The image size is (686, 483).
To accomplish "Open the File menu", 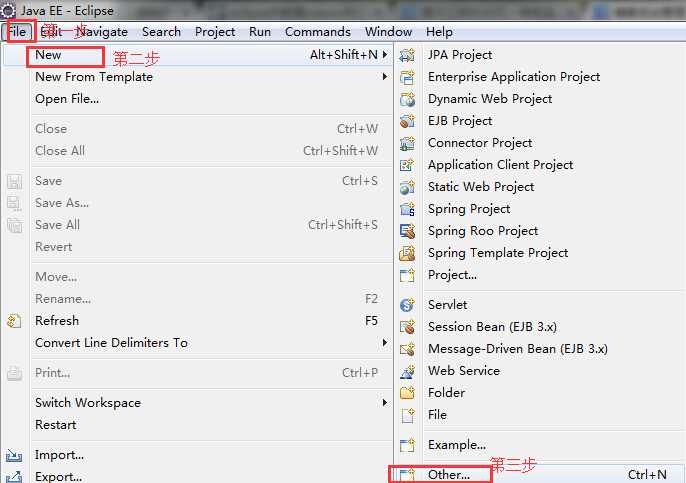I will pyautogui.click(x=18, y=32).
